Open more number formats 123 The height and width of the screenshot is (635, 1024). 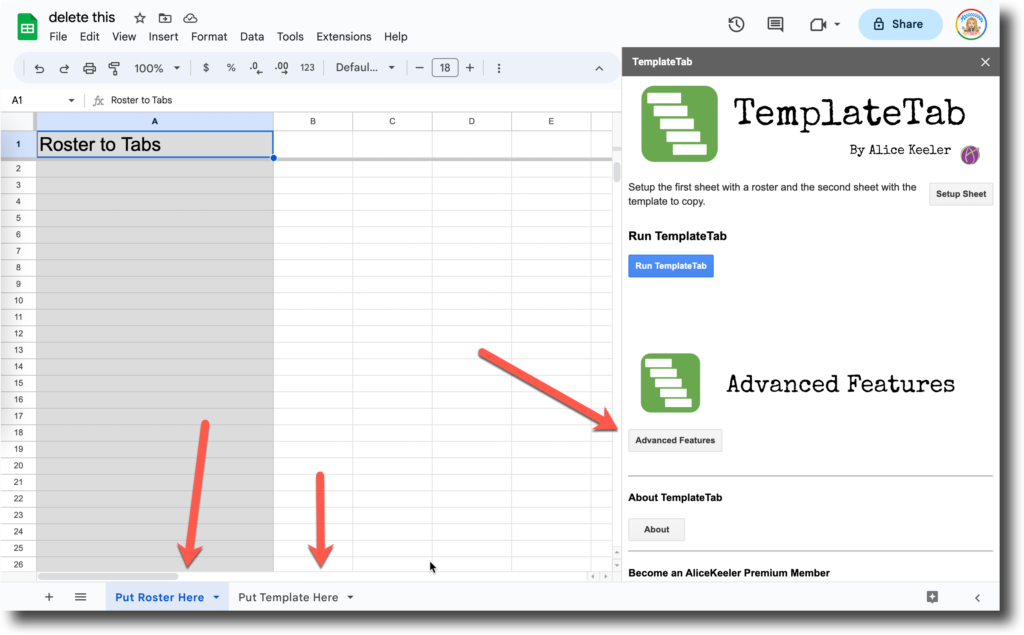tap(307, 68)
